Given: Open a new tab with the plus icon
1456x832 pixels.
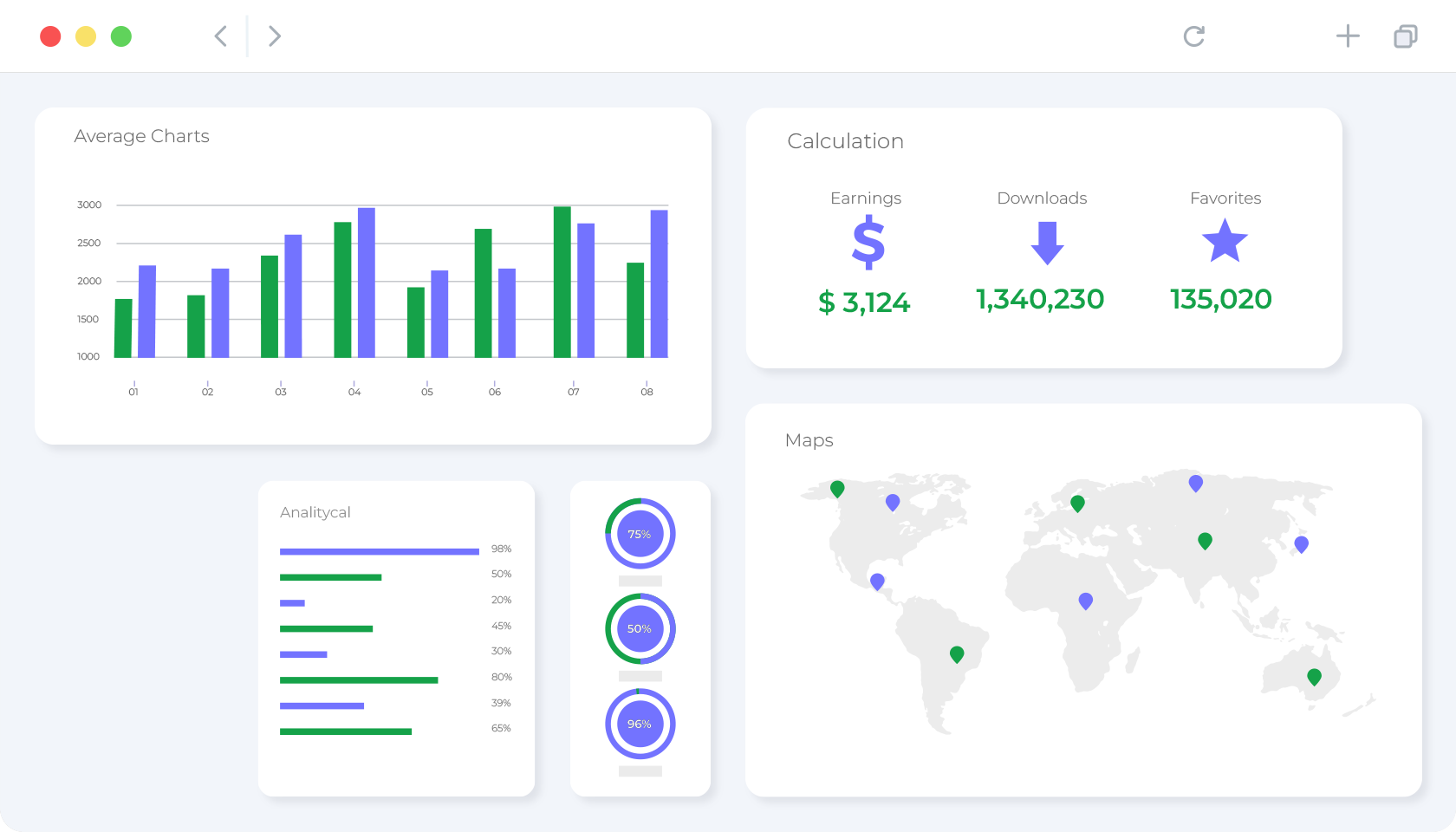Looking at the screenshot, I should (x=1348, y=36).
